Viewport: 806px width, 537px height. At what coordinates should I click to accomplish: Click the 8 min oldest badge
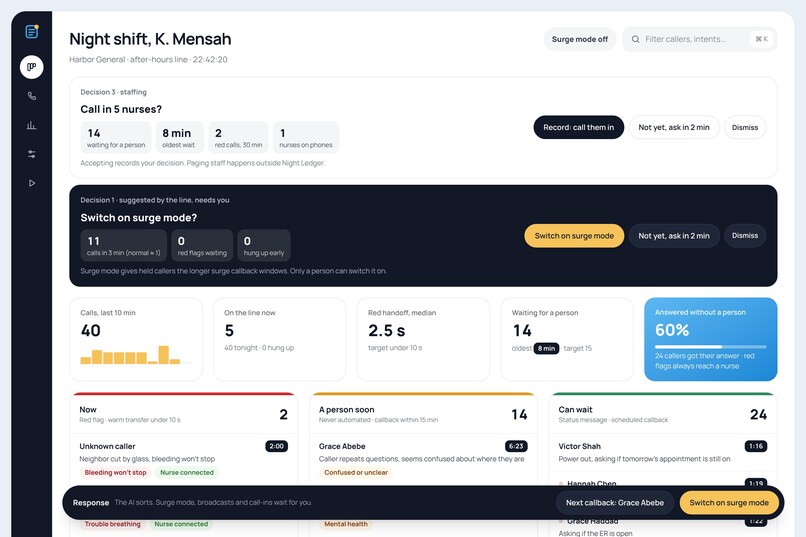coord(546,348)
